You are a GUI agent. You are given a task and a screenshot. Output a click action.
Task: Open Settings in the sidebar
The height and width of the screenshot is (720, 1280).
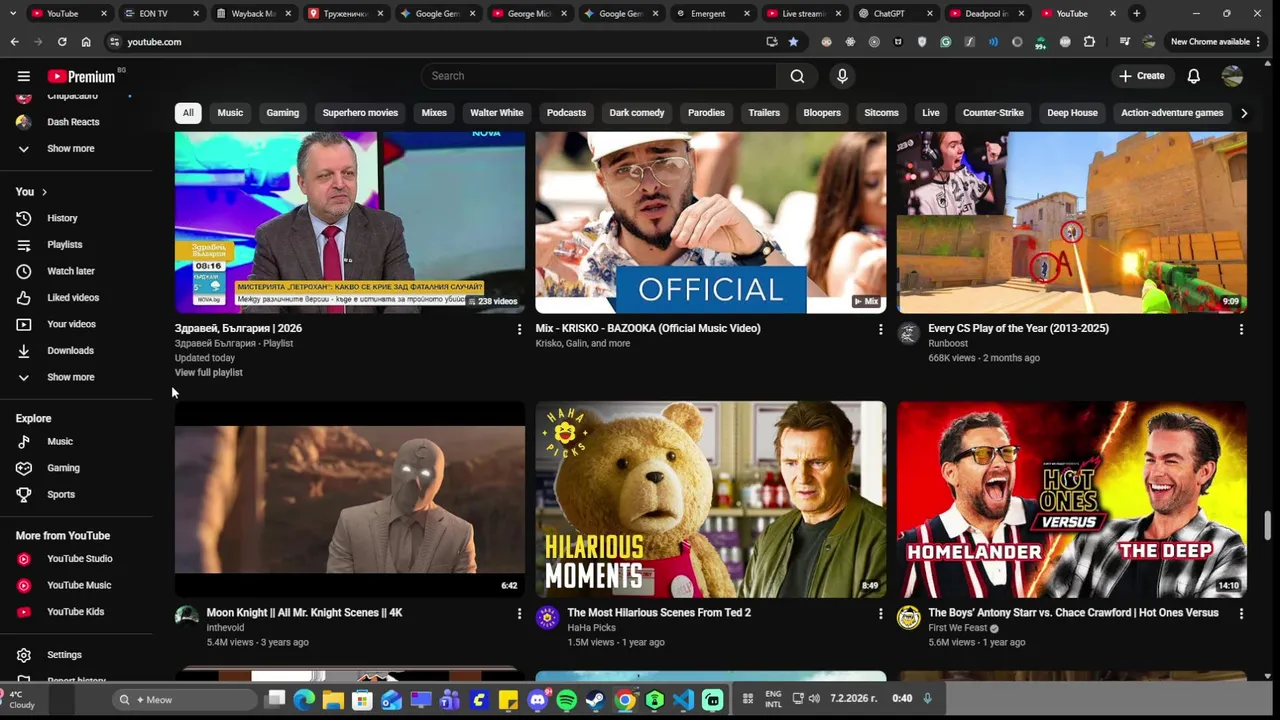pyautogui.click(x=64, y=655)
